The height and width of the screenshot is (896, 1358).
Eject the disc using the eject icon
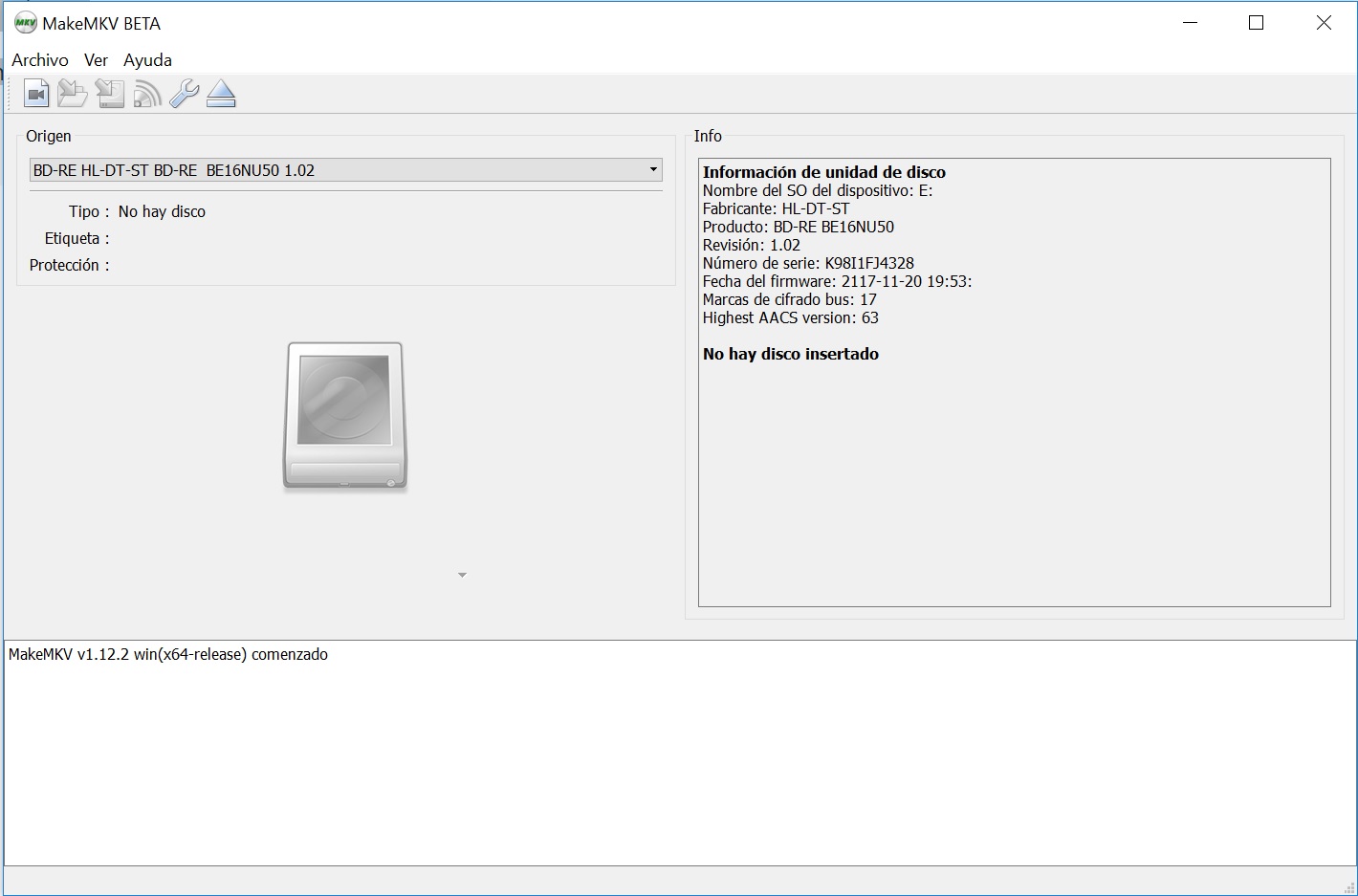coord(221,94)
